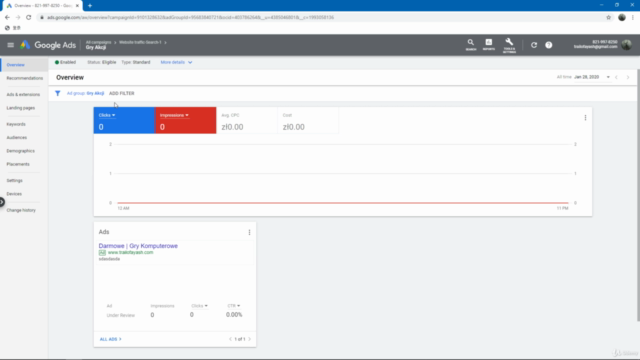
Task: Open the account avatar in Google Ads header
Action: 626,44
